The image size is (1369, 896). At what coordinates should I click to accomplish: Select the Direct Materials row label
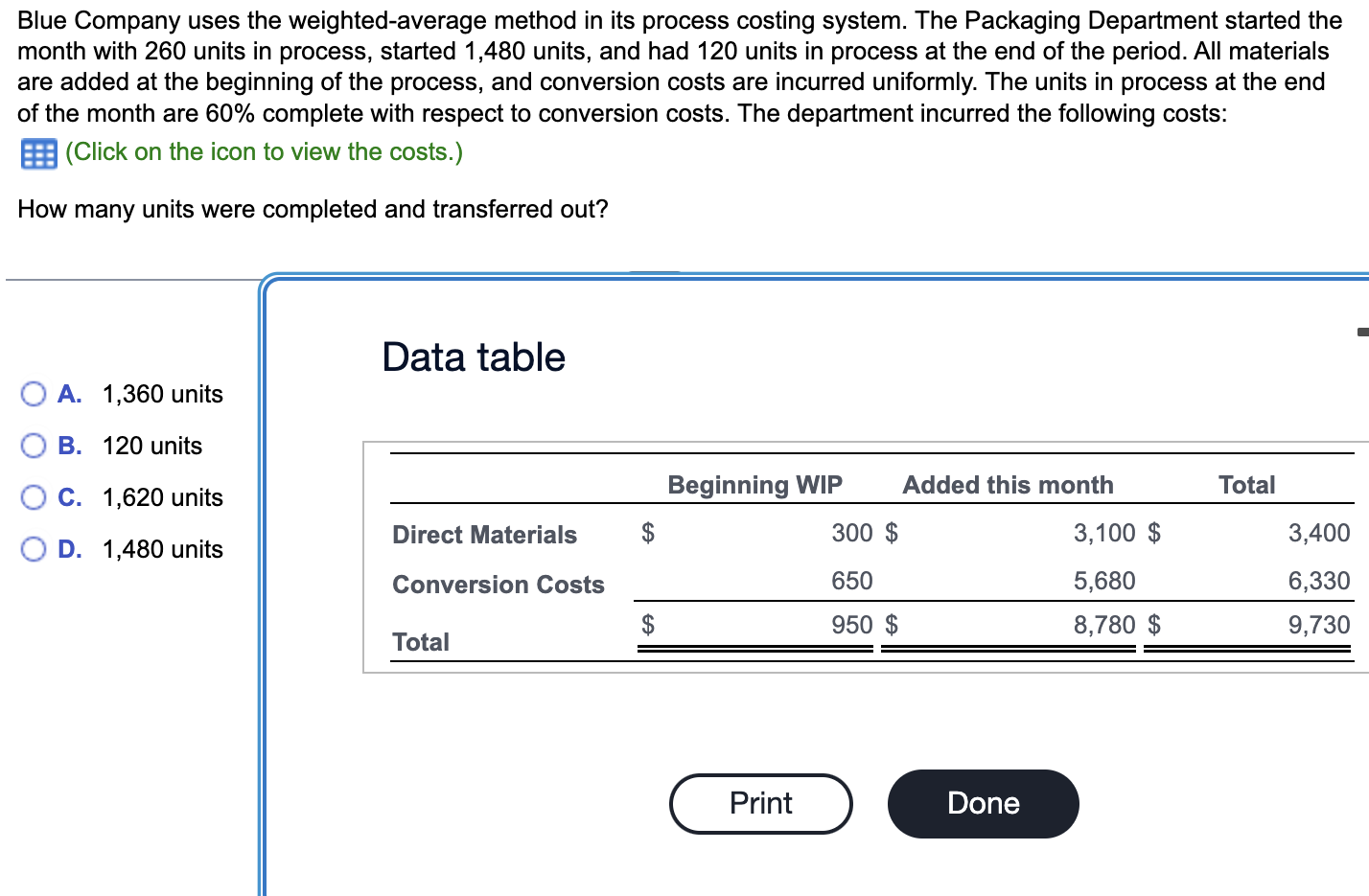coord(484,535)
